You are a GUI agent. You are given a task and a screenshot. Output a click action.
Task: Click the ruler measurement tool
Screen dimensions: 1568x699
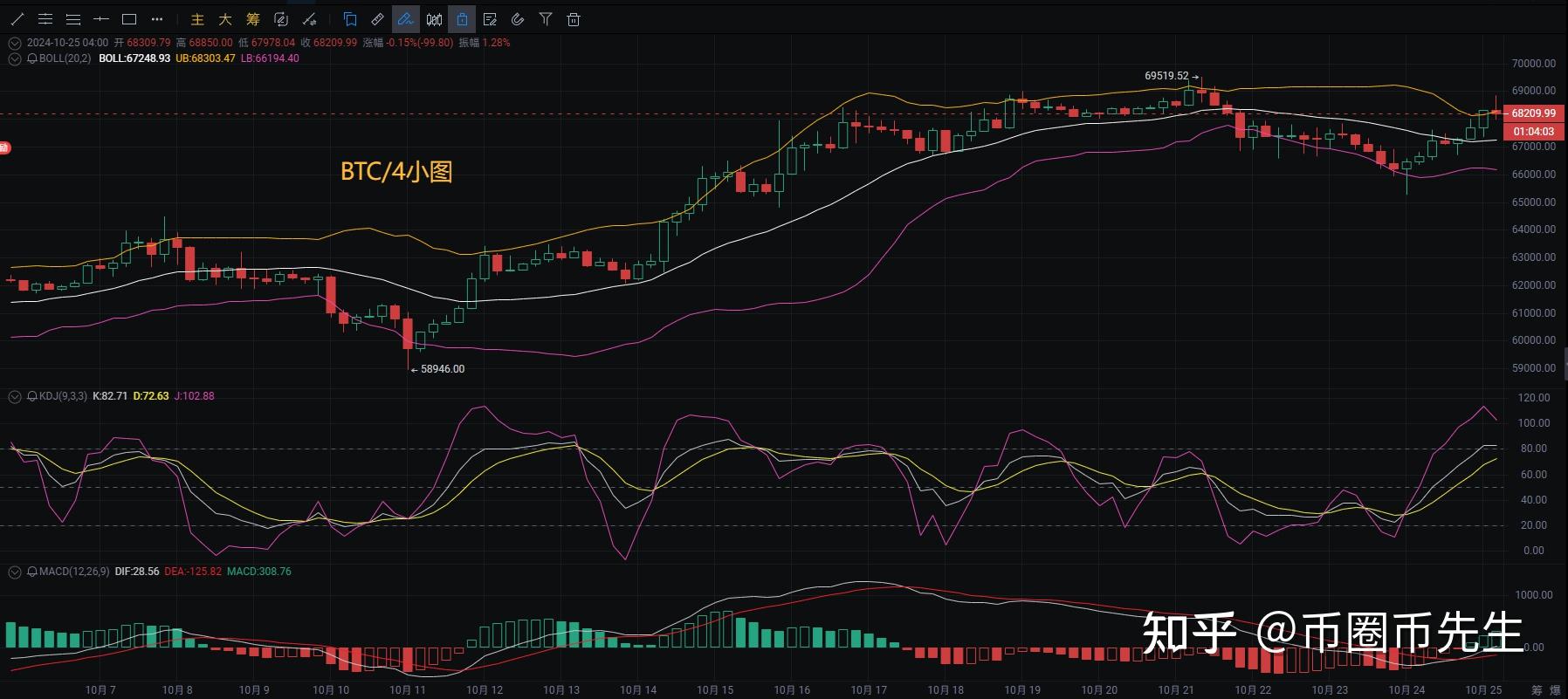coord(378,19)
